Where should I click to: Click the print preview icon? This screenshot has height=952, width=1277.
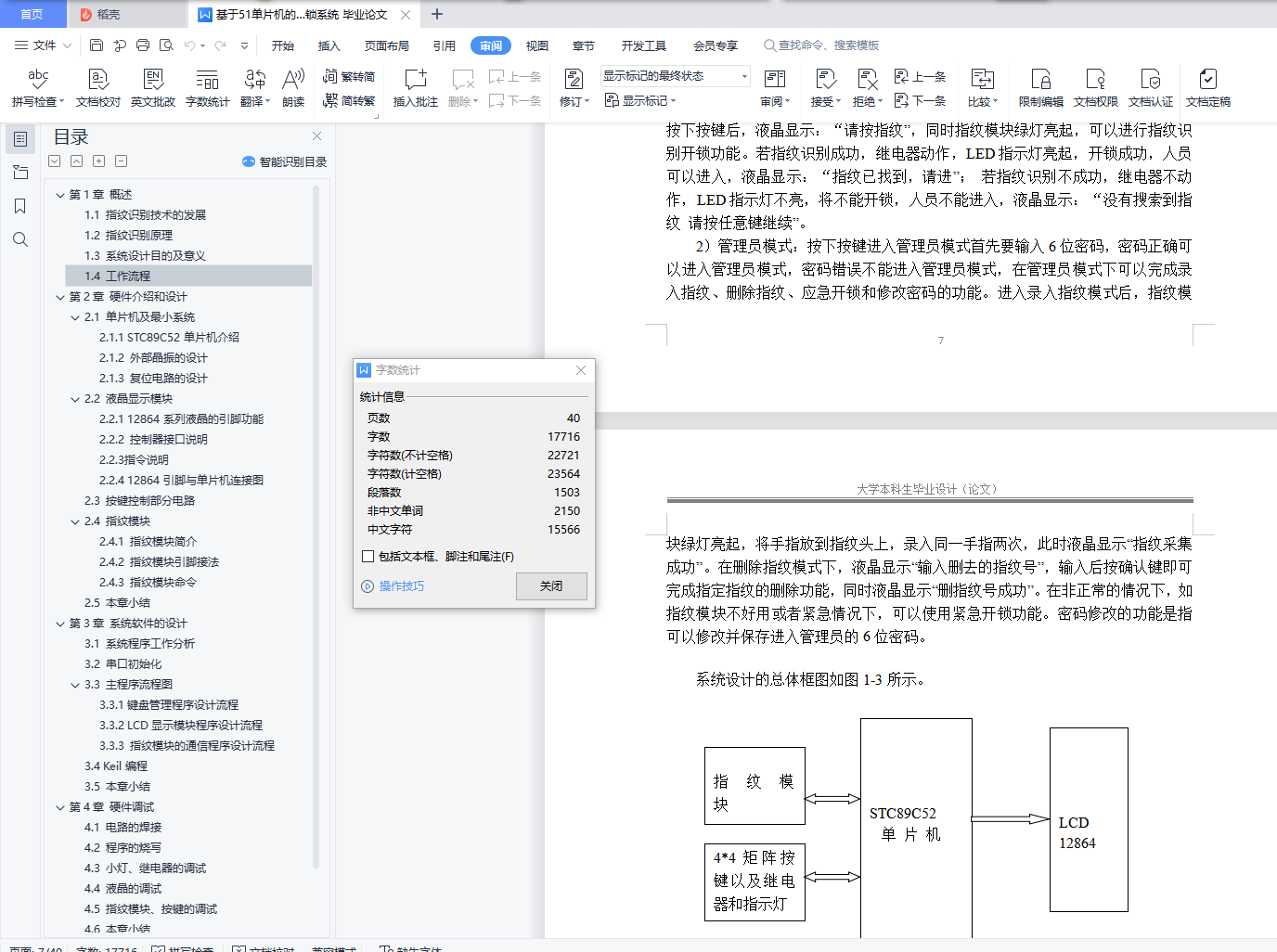click(x=166, y=45)
